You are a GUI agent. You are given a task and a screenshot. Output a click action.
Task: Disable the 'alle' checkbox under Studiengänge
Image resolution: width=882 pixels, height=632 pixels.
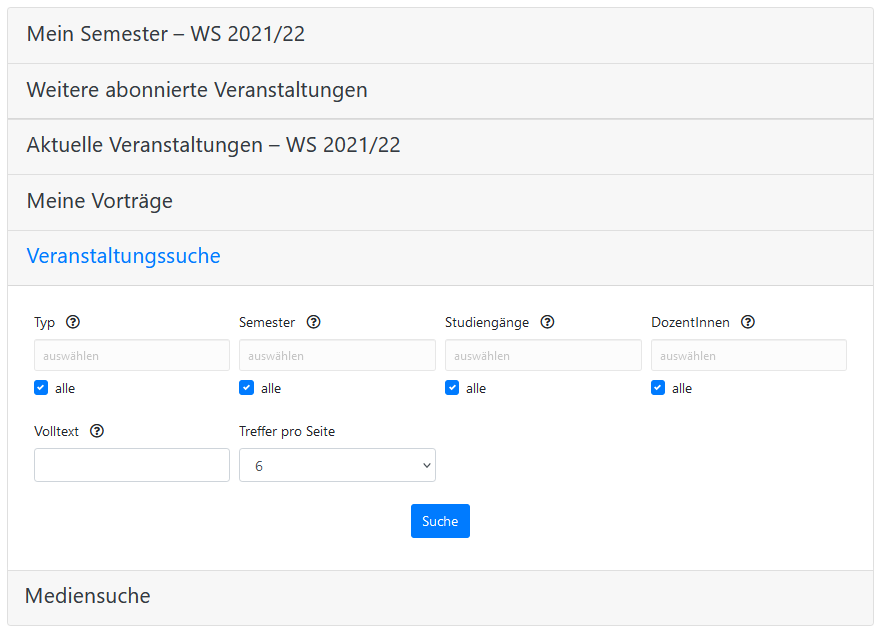pyautogui.click(x=452, y=388)
